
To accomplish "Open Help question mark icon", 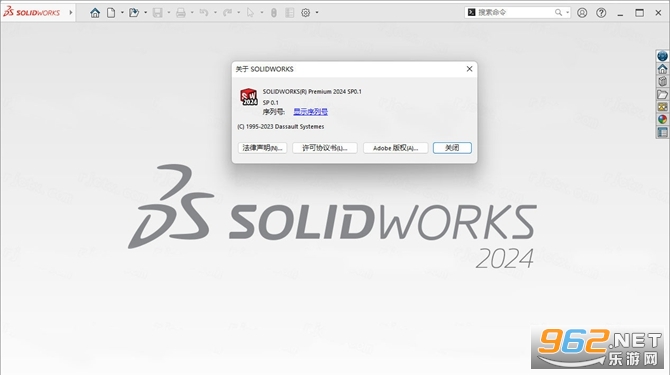I will click(x=601, y=13).
